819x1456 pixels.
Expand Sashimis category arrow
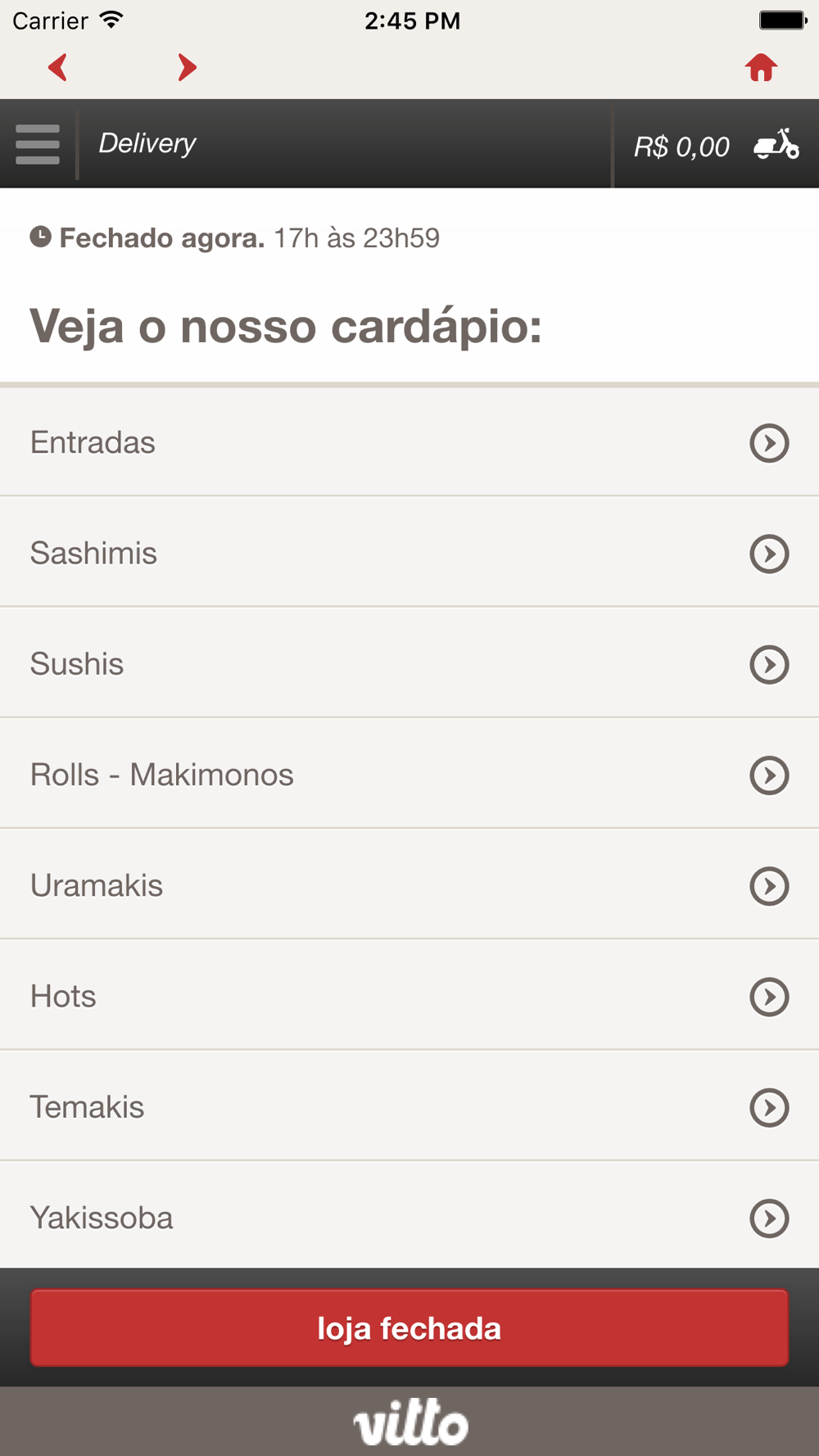pyautogui.click(x=769, y=554)
